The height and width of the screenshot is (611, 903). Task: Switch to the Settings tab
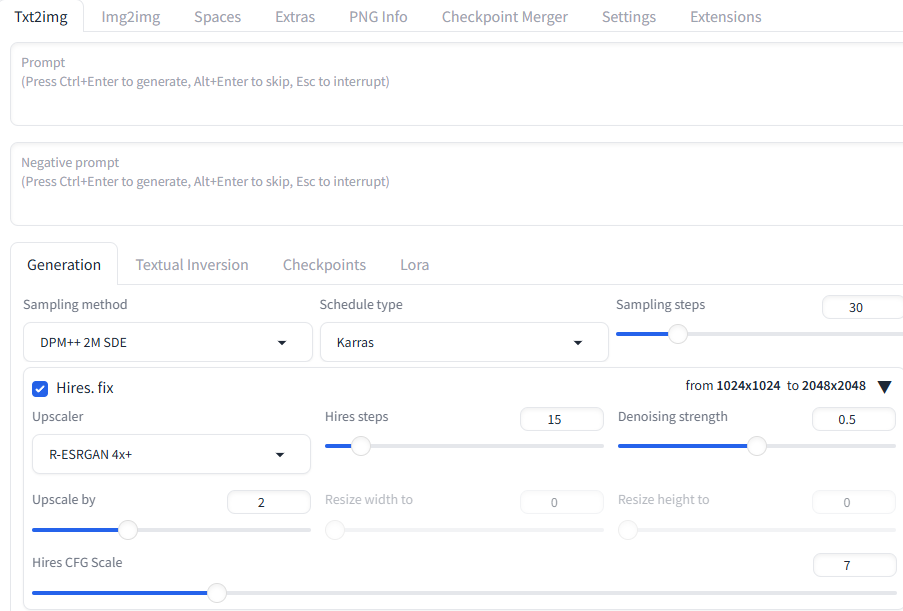[x=629, y=17]
